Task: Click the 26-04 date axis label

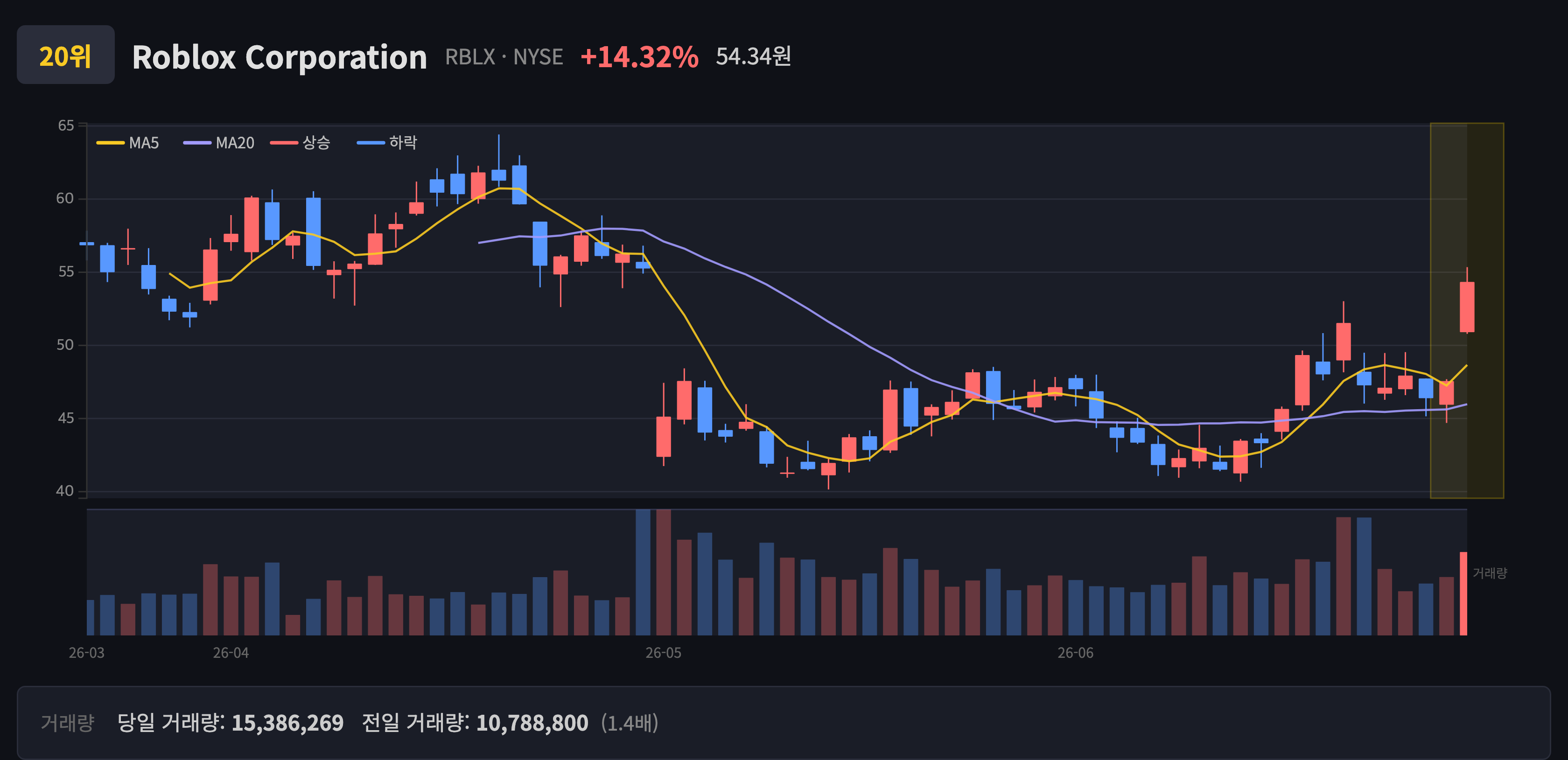Action: pos(231,653)
